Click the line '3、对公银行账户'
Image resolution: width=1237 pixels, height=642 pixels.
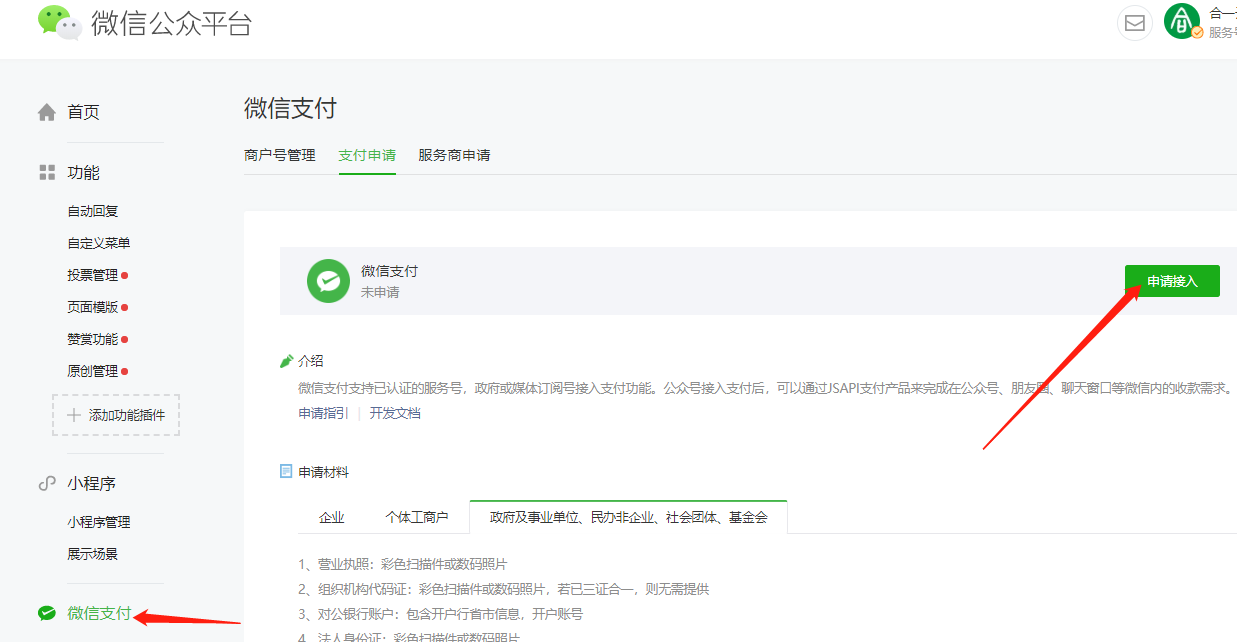(441, 614)
